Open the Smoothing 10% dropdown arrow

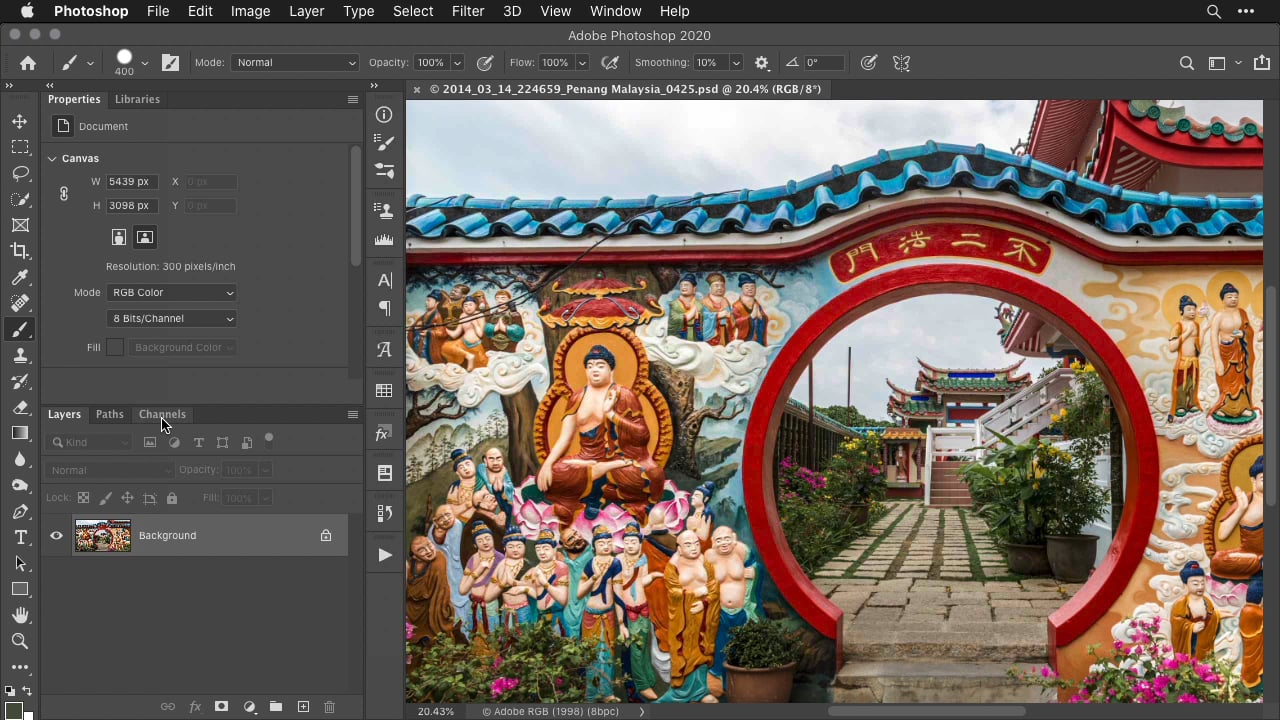[736, 62]
